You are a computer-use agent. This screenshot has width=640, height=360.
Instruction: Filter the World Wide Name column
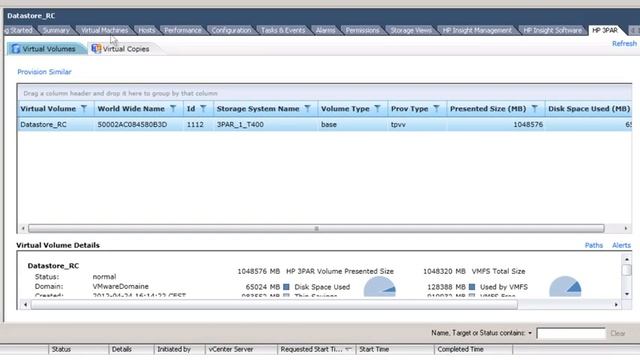point(173,109)
